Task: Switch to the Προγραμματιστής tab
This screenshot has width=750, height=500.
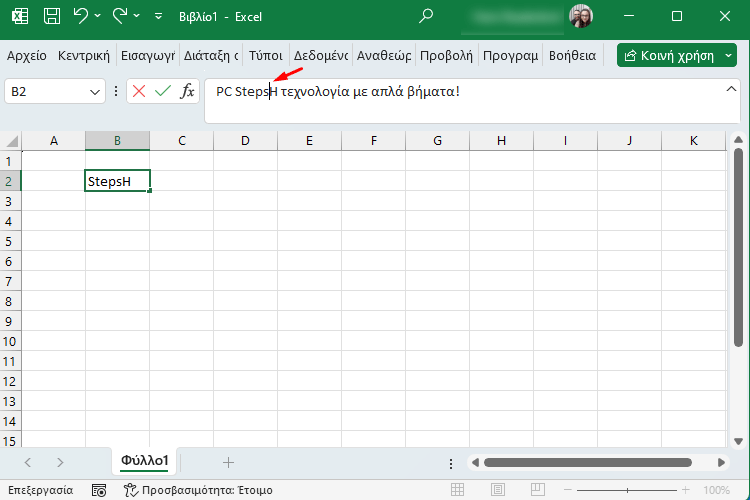Action: click(510, 56)
